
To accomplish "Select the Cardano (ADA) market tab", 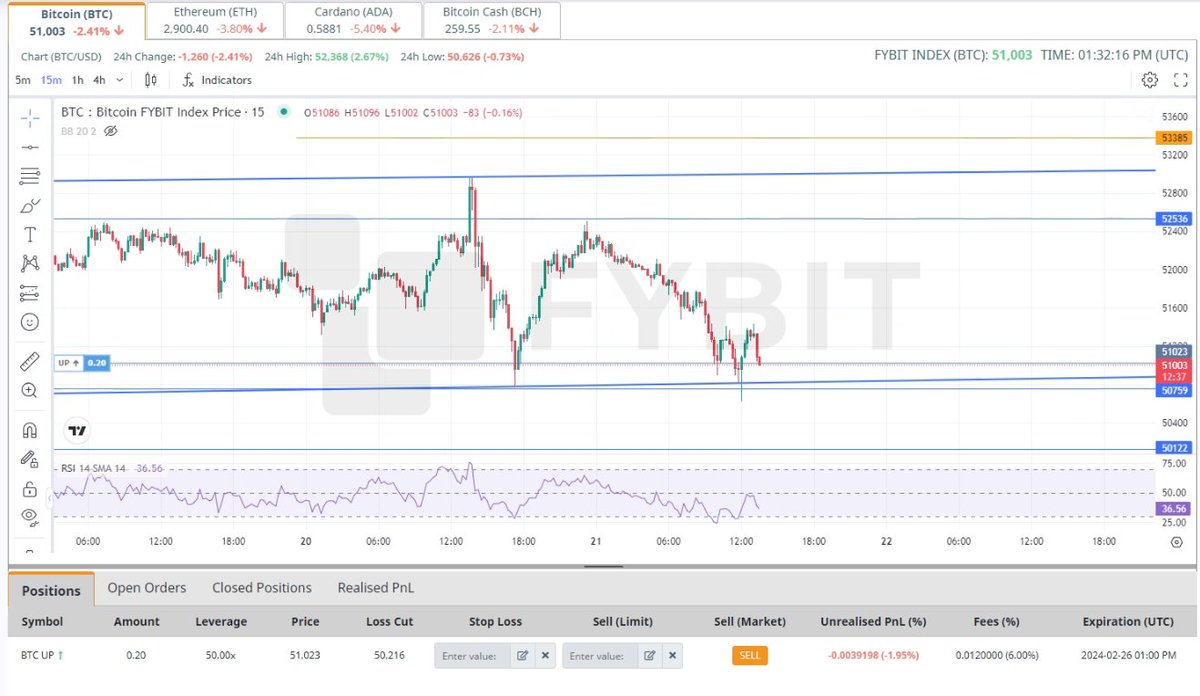I will 353,21.
